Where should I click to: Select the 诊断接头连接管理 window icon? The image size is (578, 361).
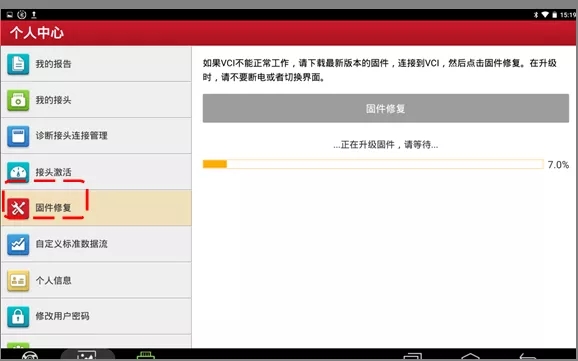pos(18,136)
